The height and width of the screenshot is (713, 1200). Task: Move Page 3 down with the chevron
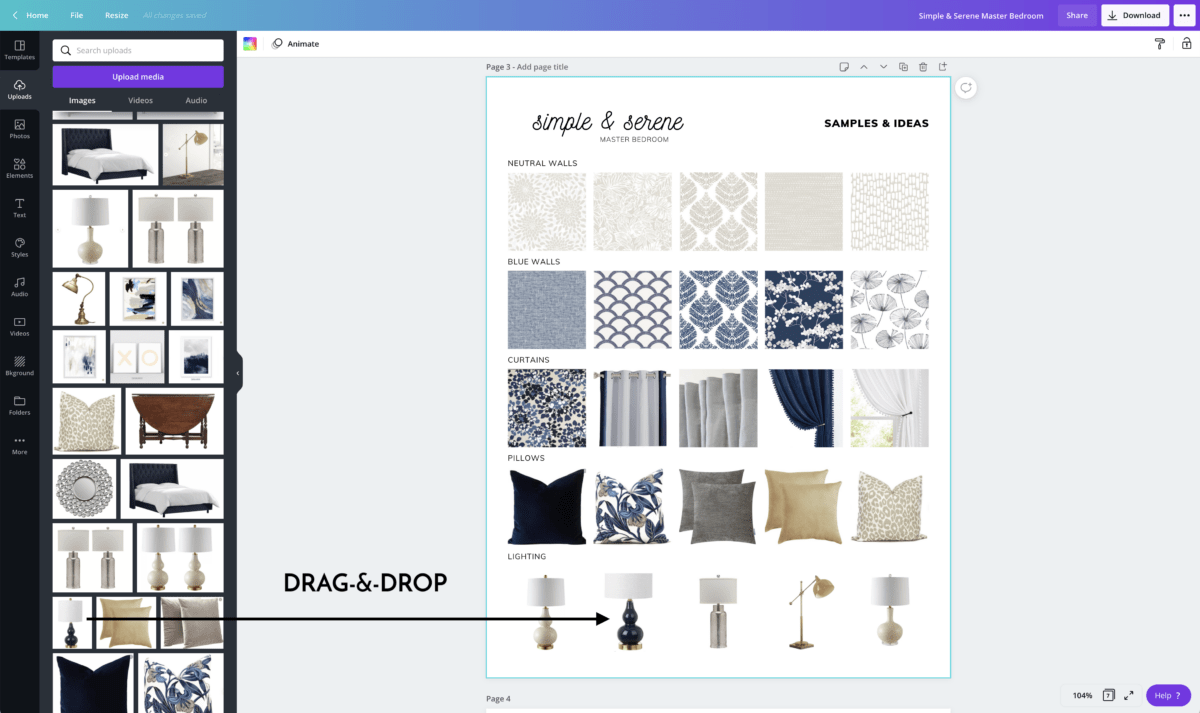coord(883,66)
